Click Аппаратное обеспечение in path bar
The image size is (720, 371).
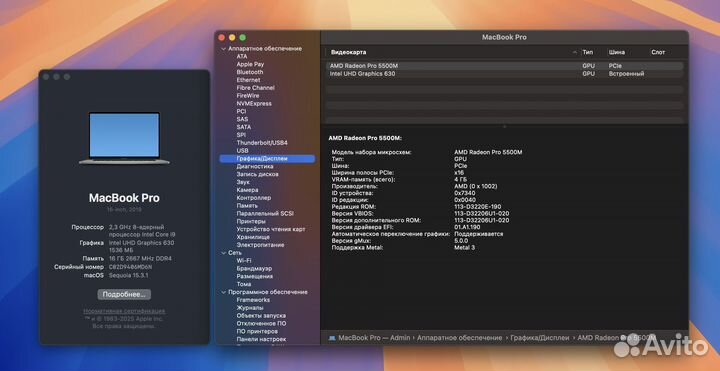(x=460, y=338)
